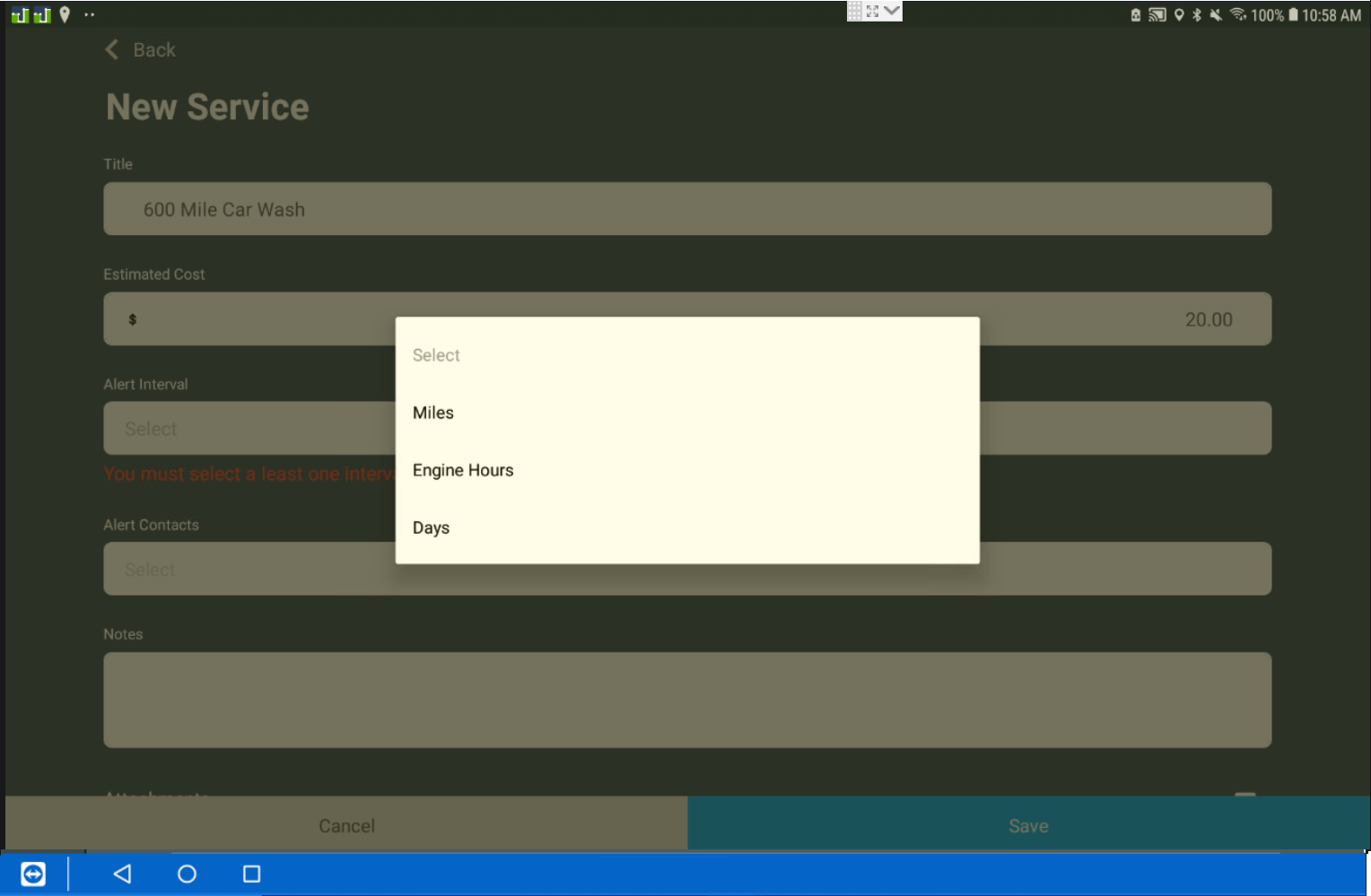Tap the screen cast icon in status bar
This screenshot has width=1371, height=896.
1157,14
